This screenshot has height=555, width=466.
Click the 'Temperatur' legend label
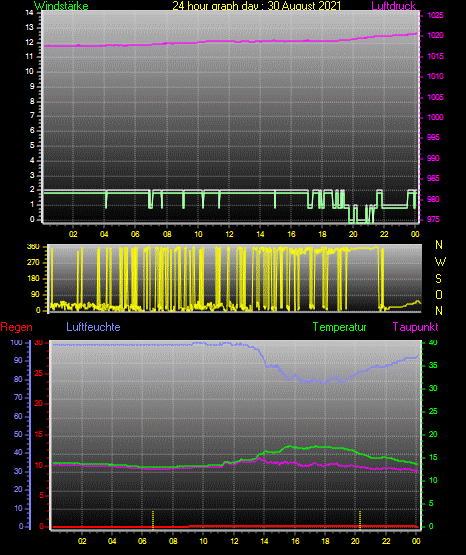click(x=339, y=327)
